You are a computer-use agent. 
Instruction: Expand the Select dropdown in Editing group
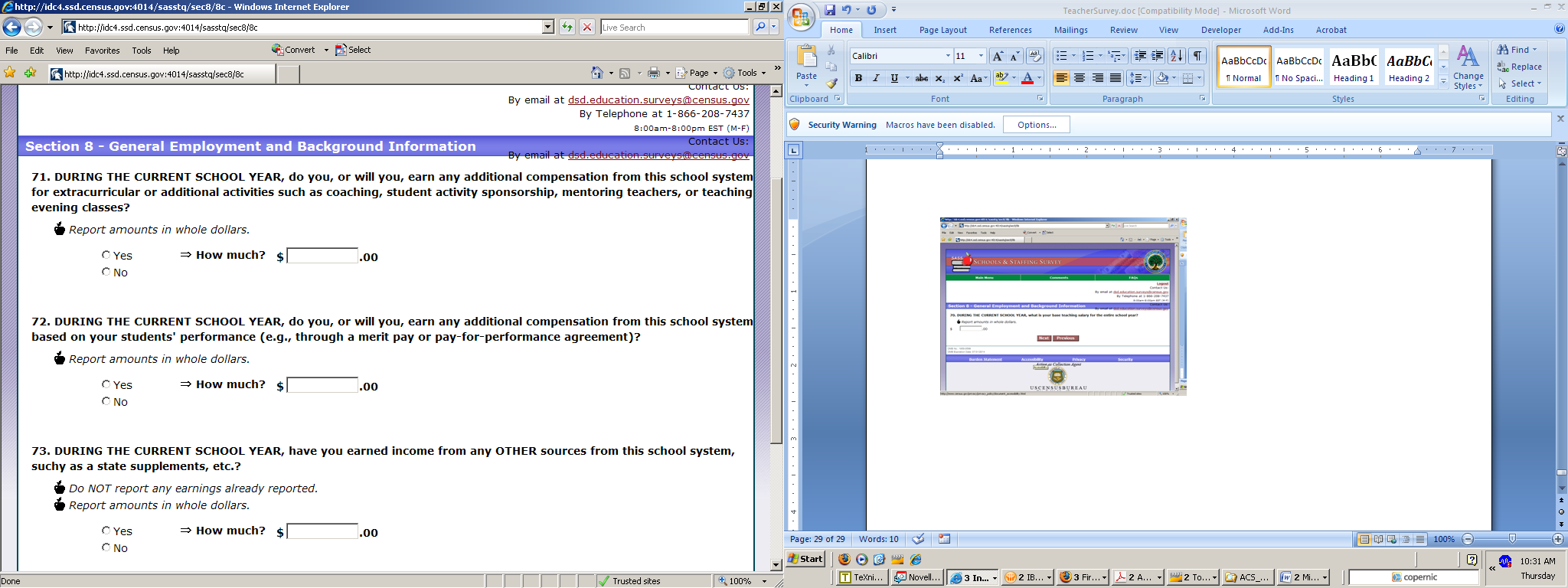point(1539,83)
